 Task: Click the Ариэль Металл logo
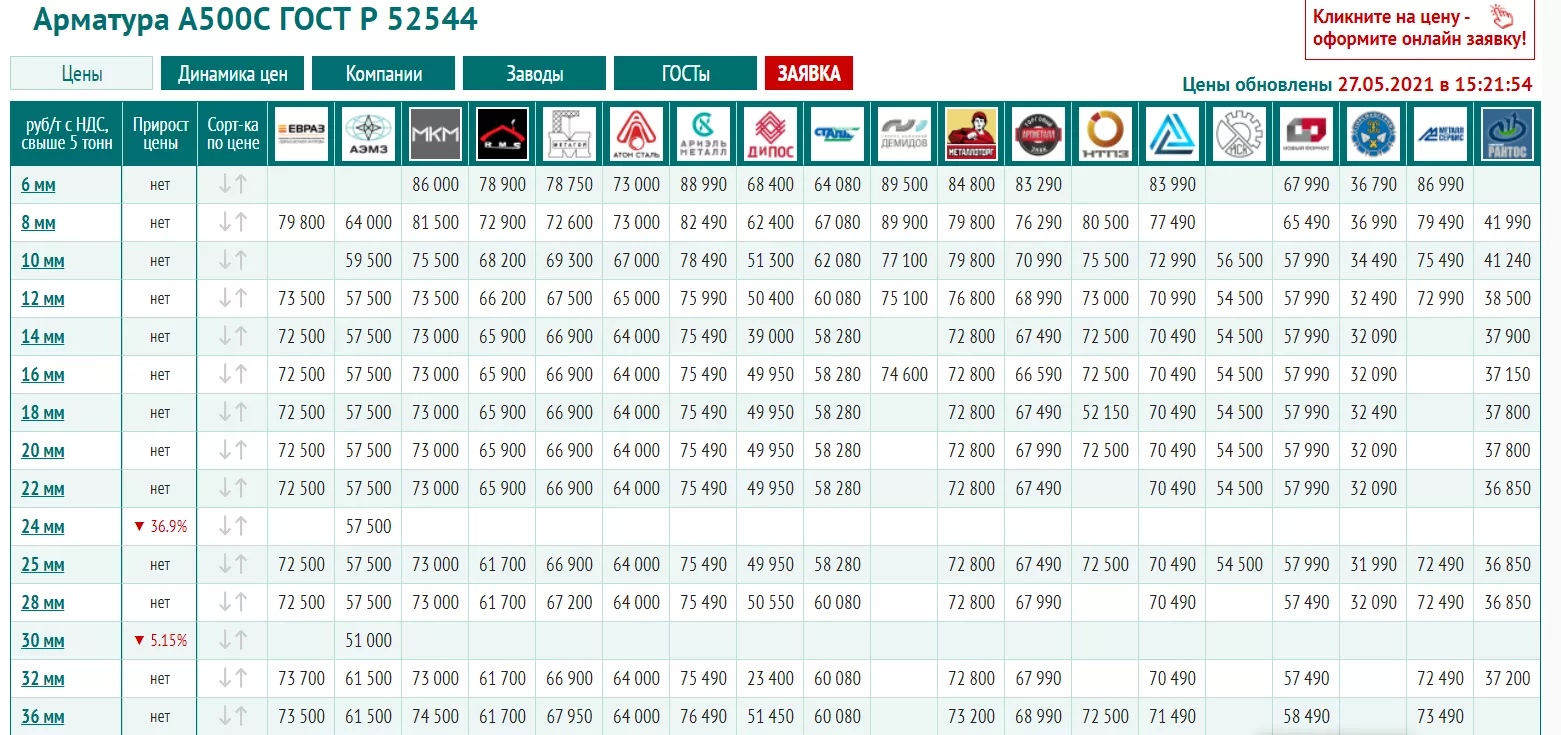point(703,133)
